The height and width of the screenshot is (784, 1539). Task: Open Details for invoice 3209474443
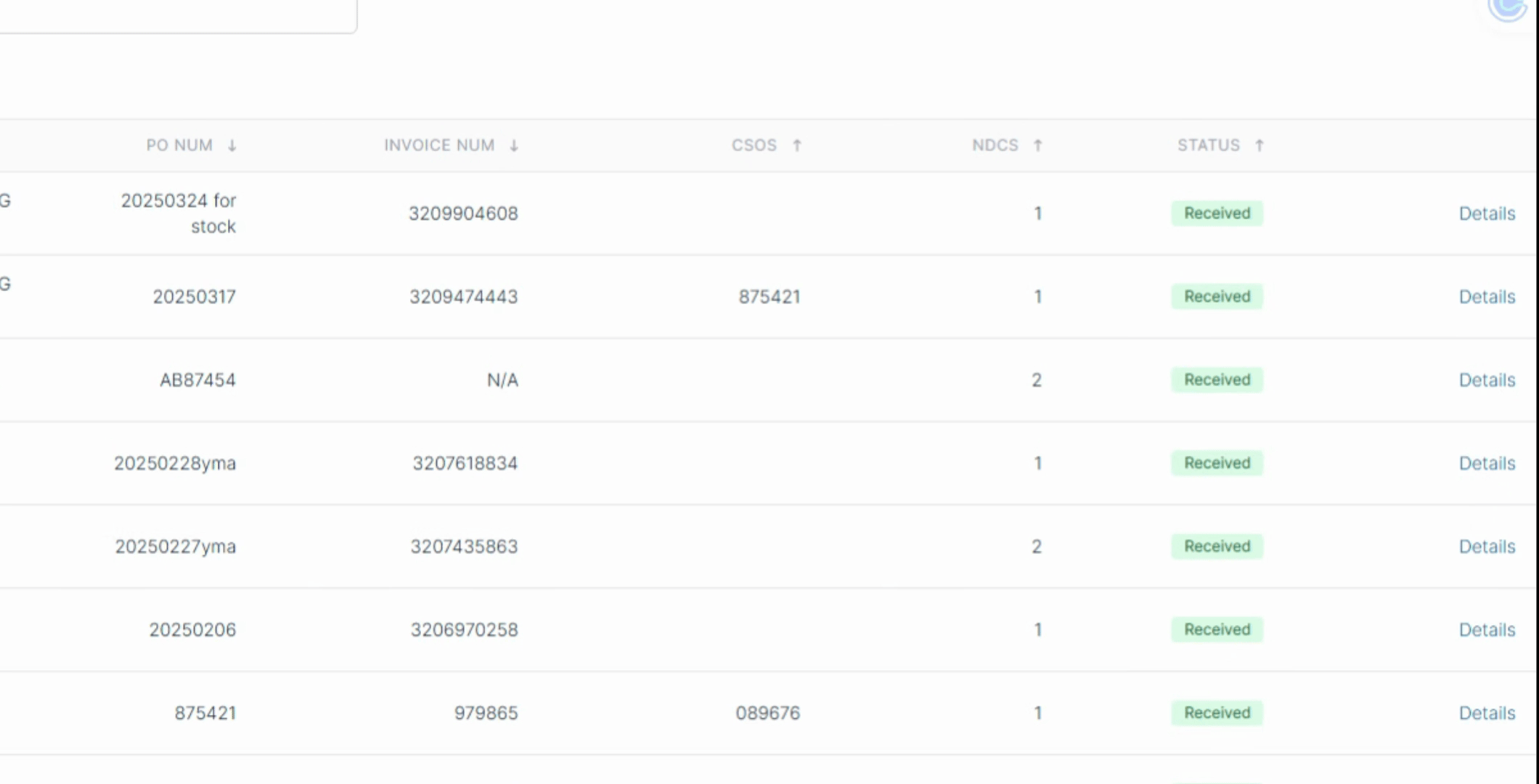click(1487, 297)
